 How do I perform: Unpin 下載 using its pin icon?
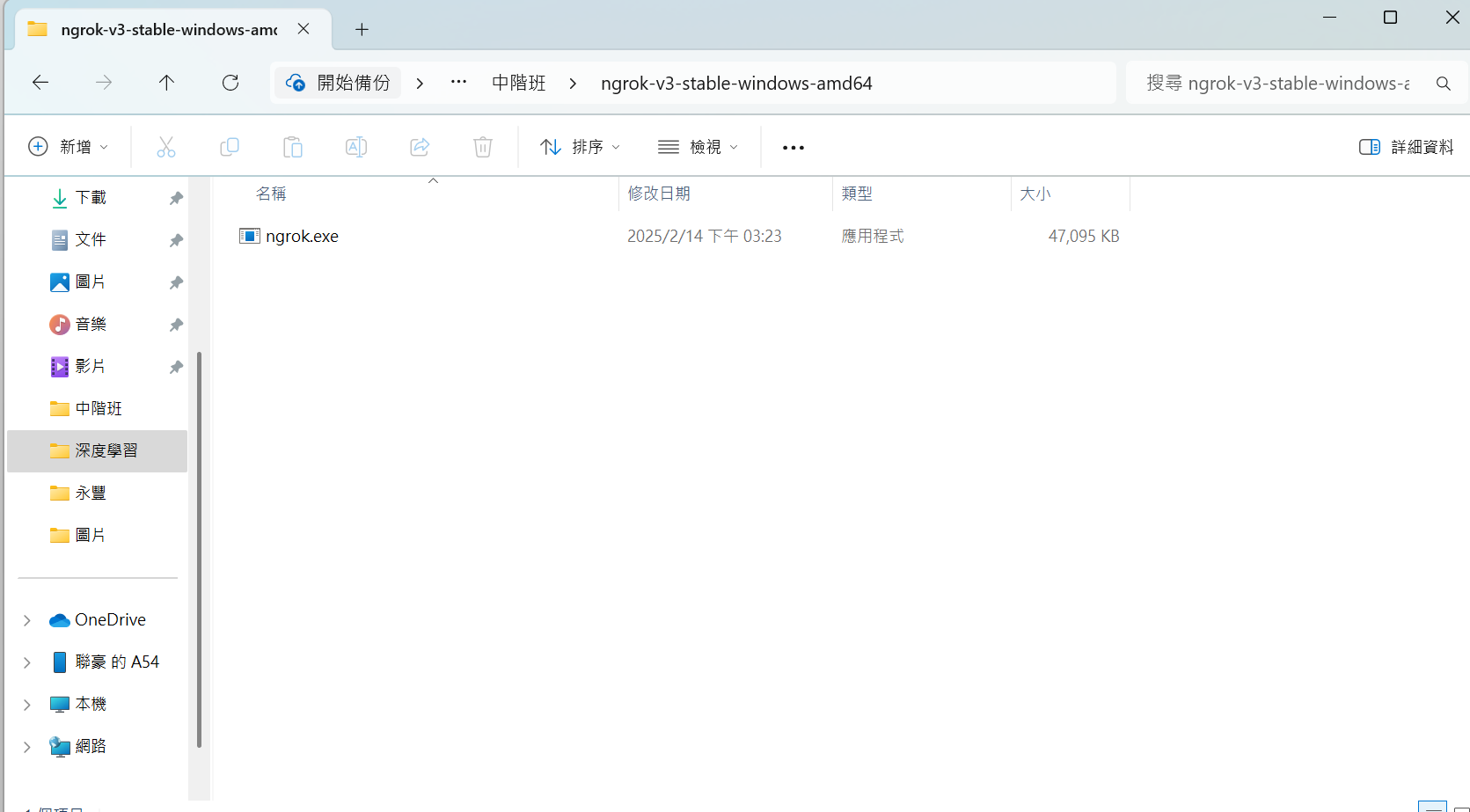pos(176,198)
